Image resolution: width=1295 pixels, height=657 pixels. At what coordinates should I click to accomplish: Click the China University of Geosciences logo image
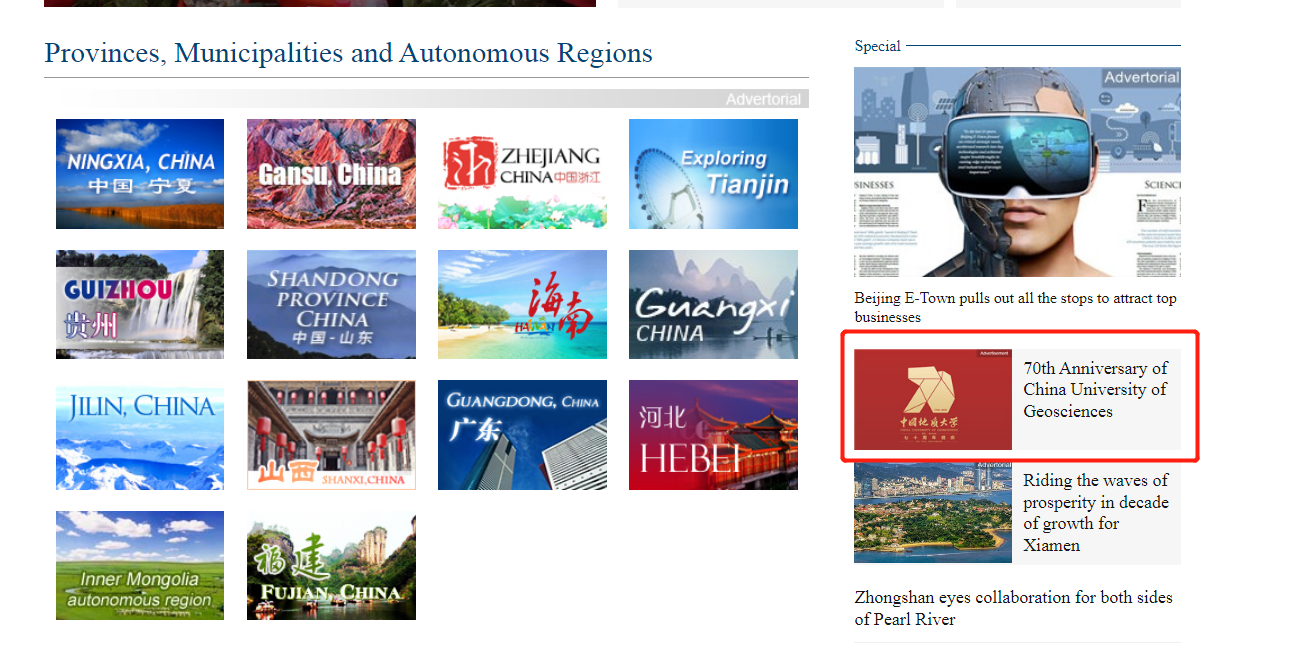pos(933,399)
